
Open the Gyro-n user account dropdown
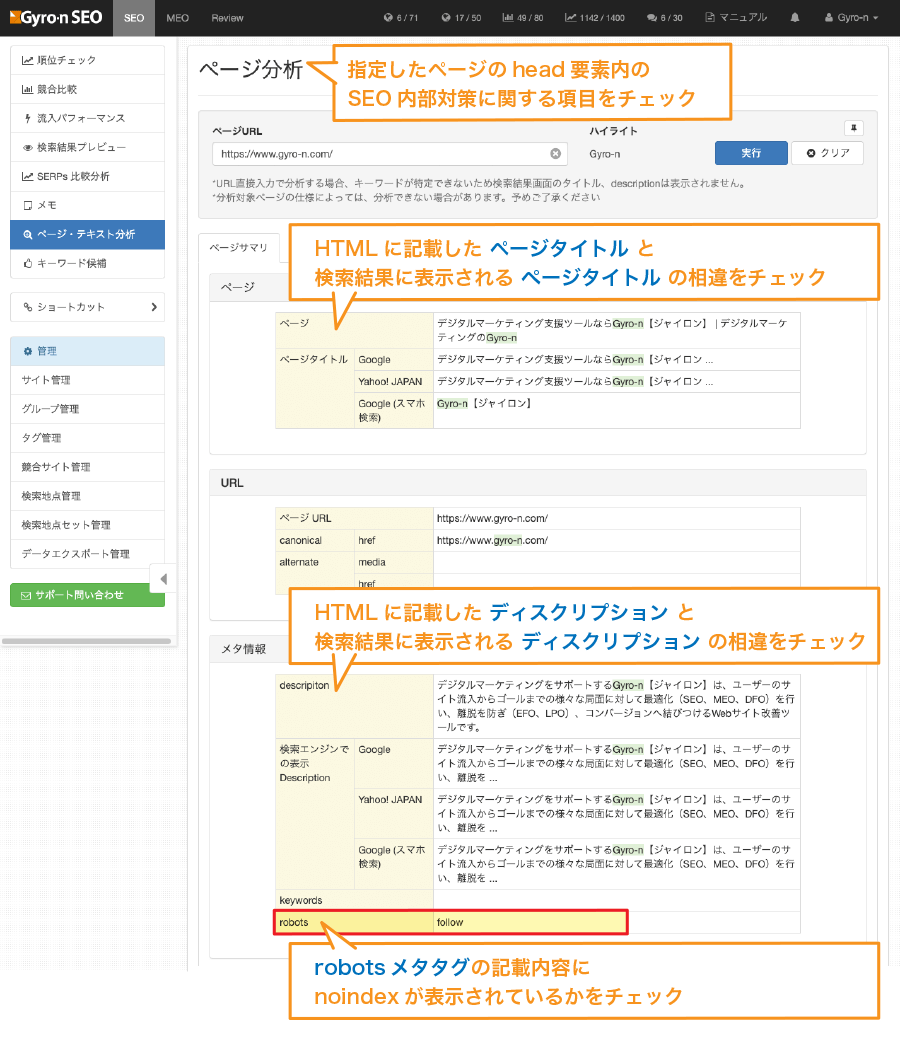point(851,17)
